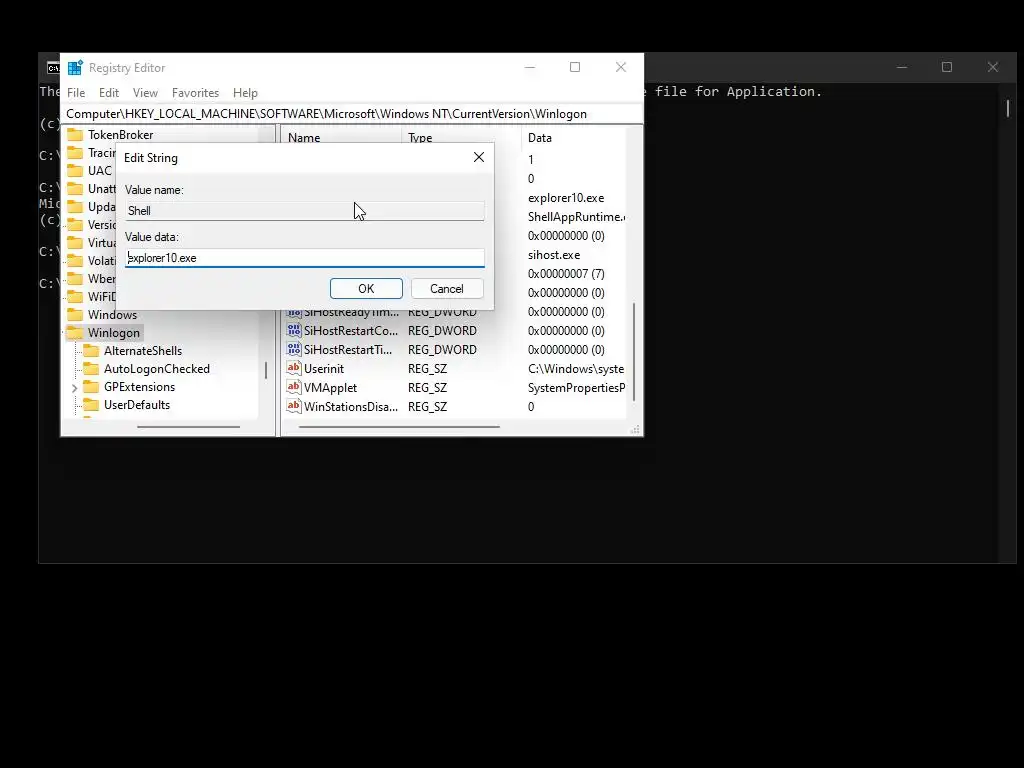Click the GPExtensions folder icon
The height and width of the screenshot is (768, 1024).
[x=91, y=387]
